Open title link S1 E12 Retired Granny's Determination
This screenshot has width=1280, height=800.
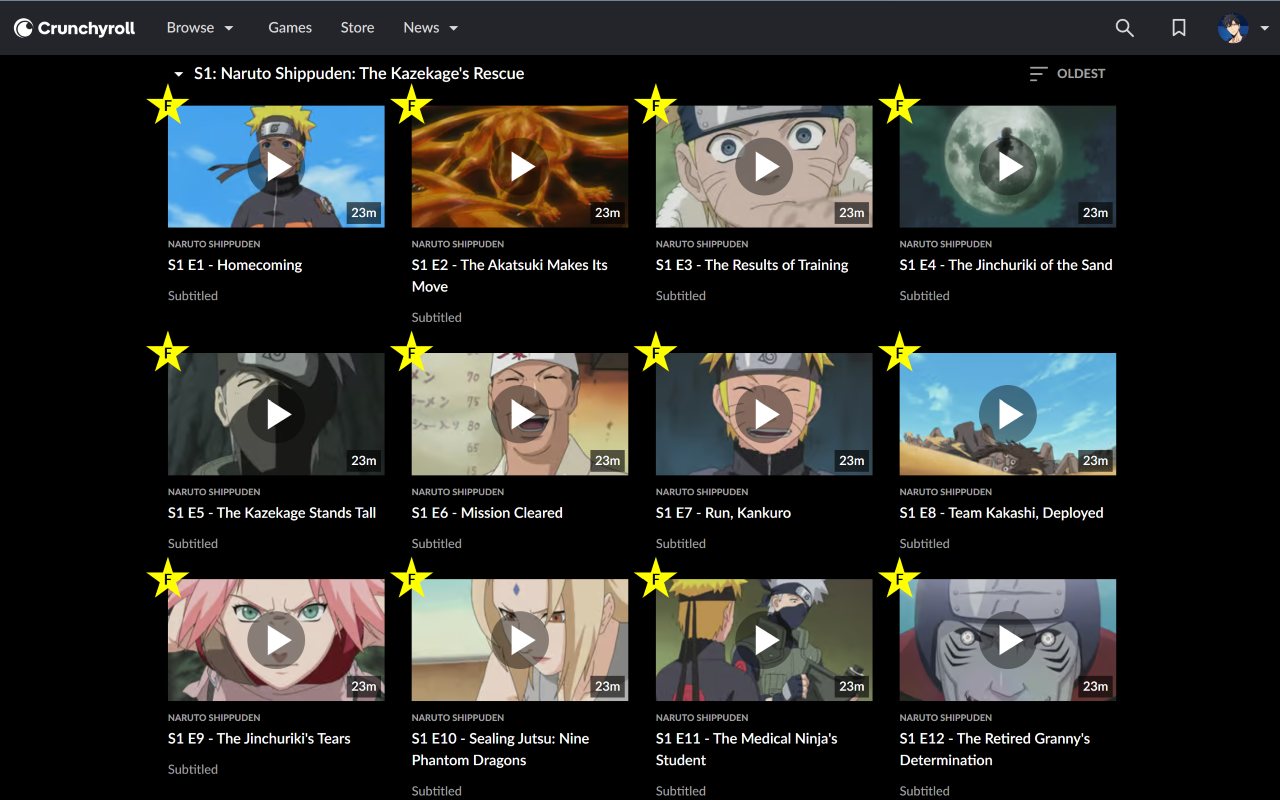pyautogui.click(x=995, y=750)
